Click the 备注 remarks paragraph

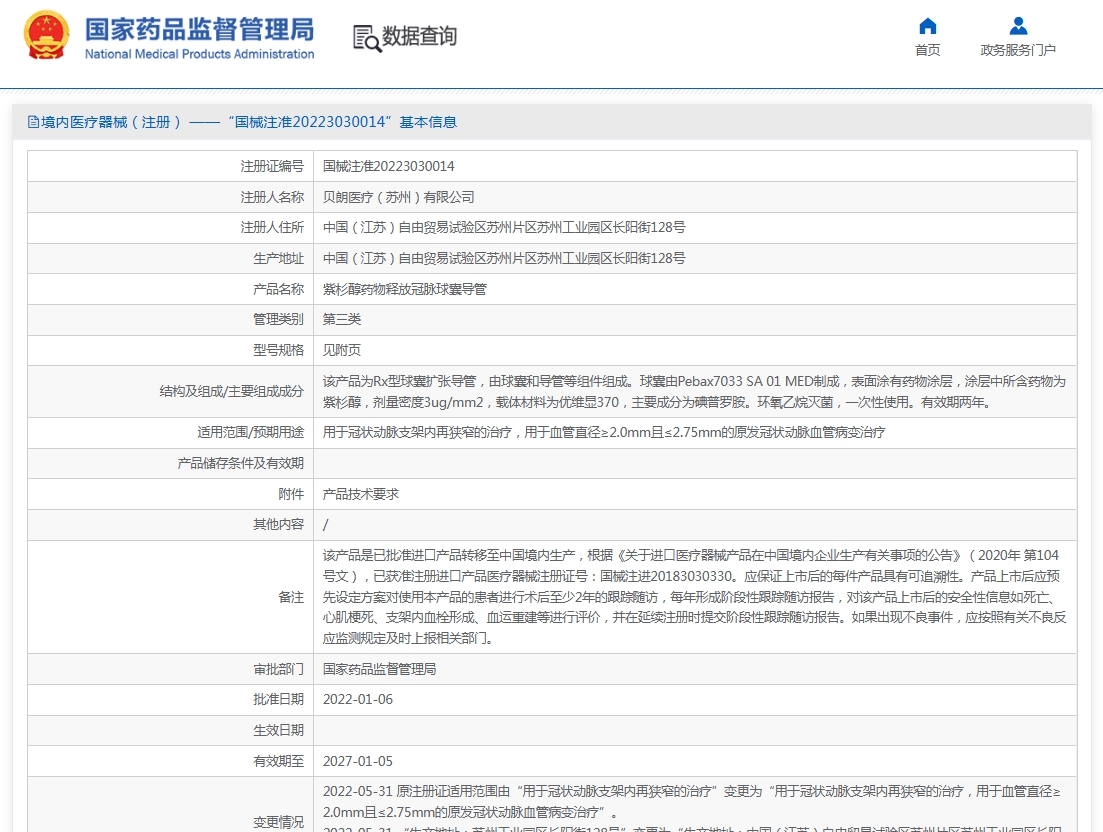[694, 596]
